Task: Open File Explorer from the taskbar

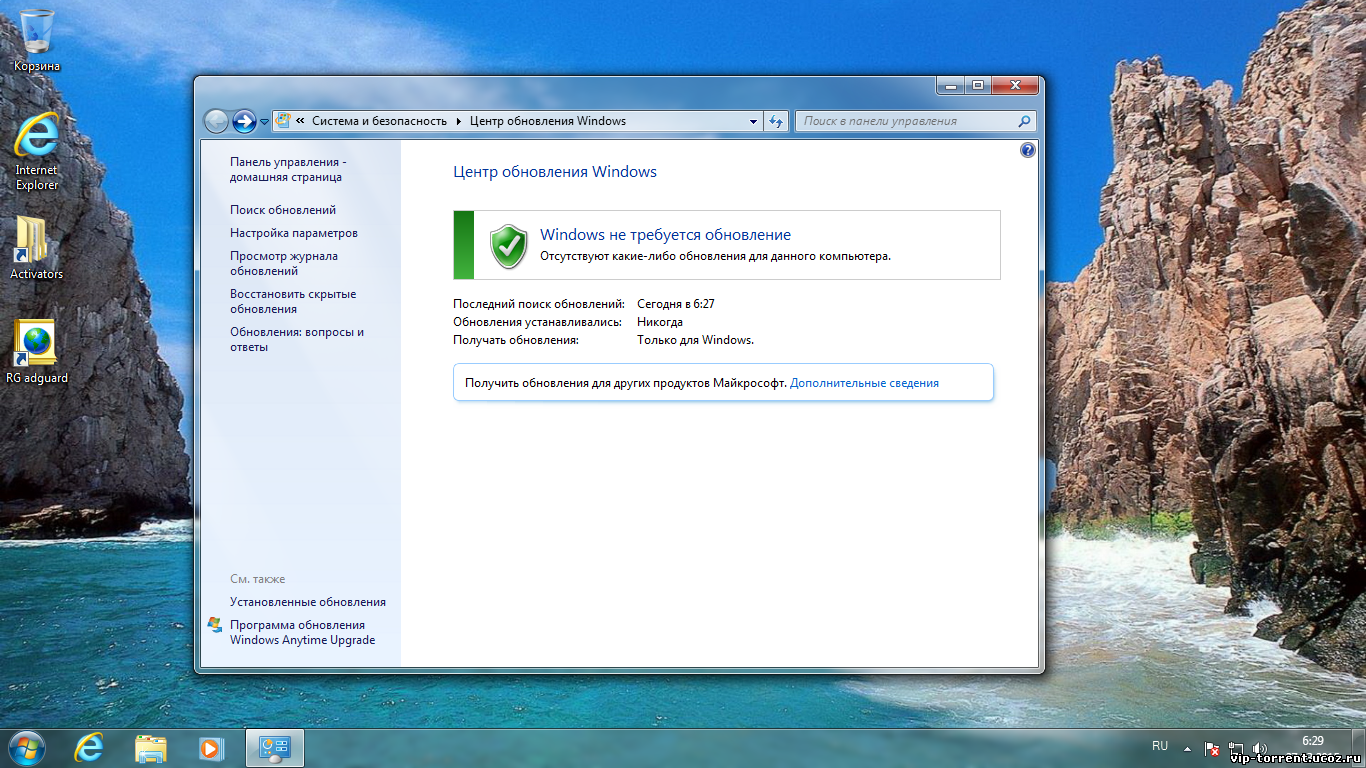Action: click(x=151, y=747)
